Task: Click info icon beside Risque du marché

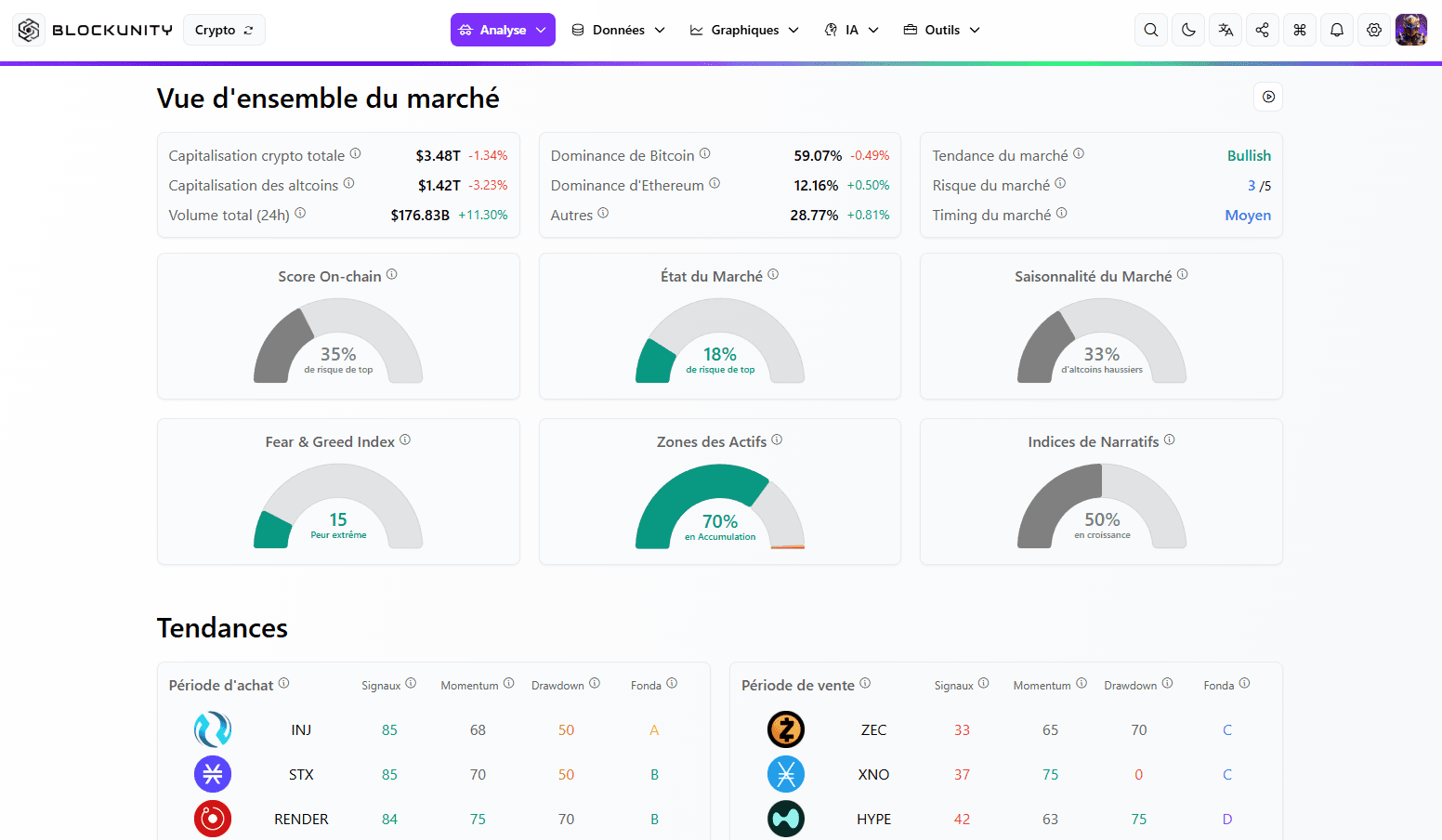Action: pyautogui.click(x=1060, y=183)
